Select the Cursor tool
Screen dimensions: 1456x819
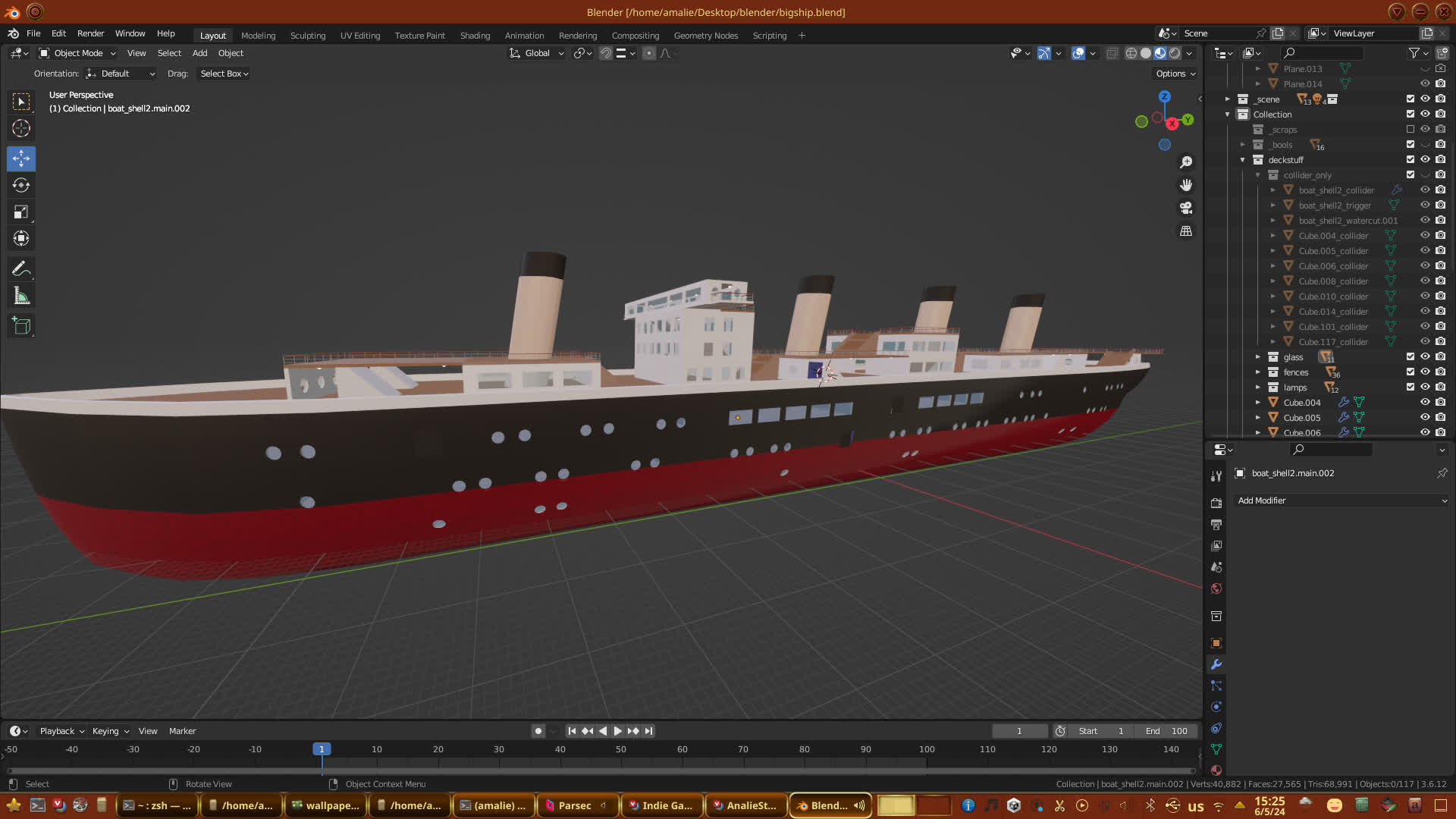pyautogui.click(x=21, y=128)
